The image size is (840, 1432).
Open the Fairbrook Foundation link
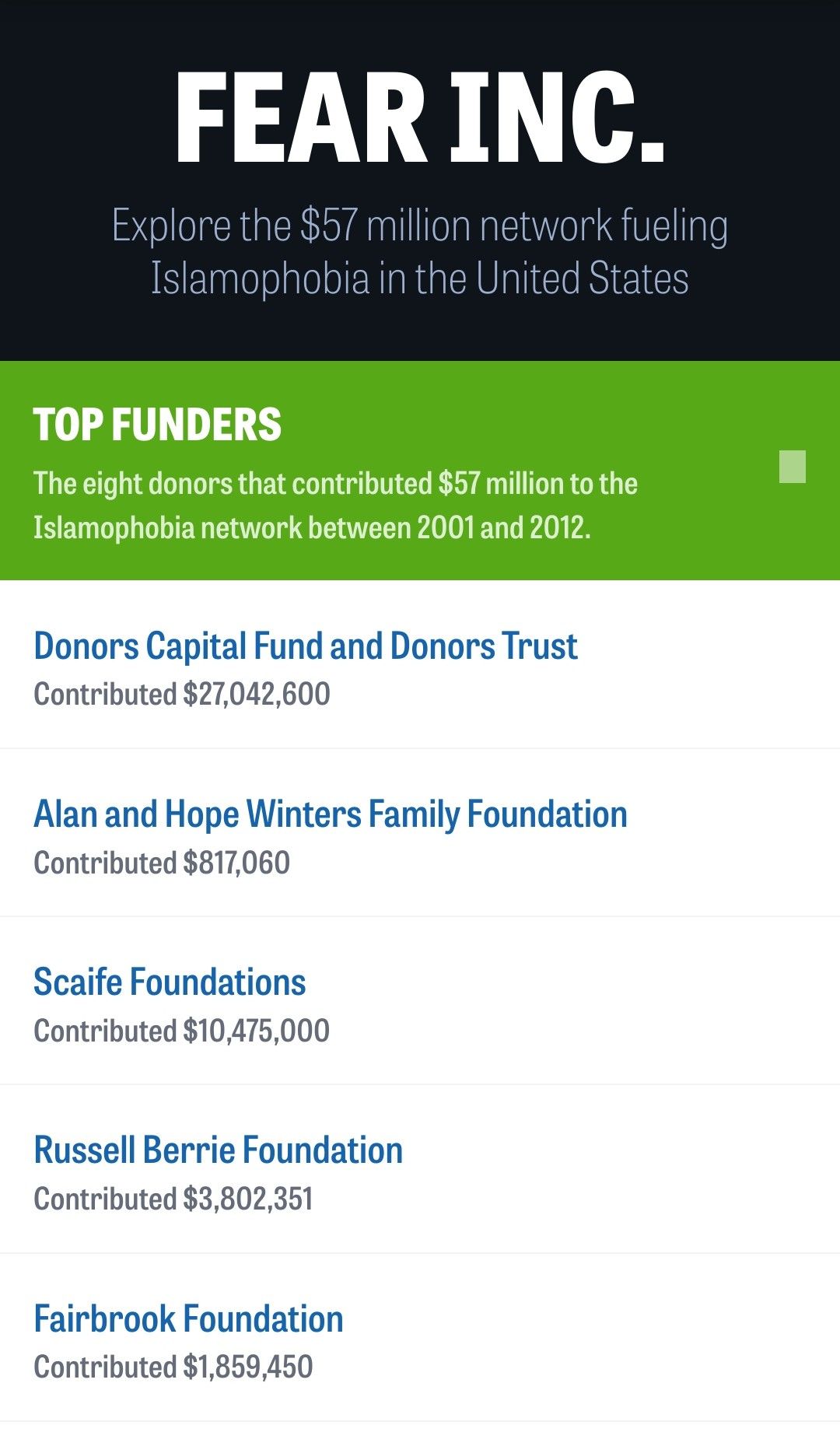(x=188, y=1319)
